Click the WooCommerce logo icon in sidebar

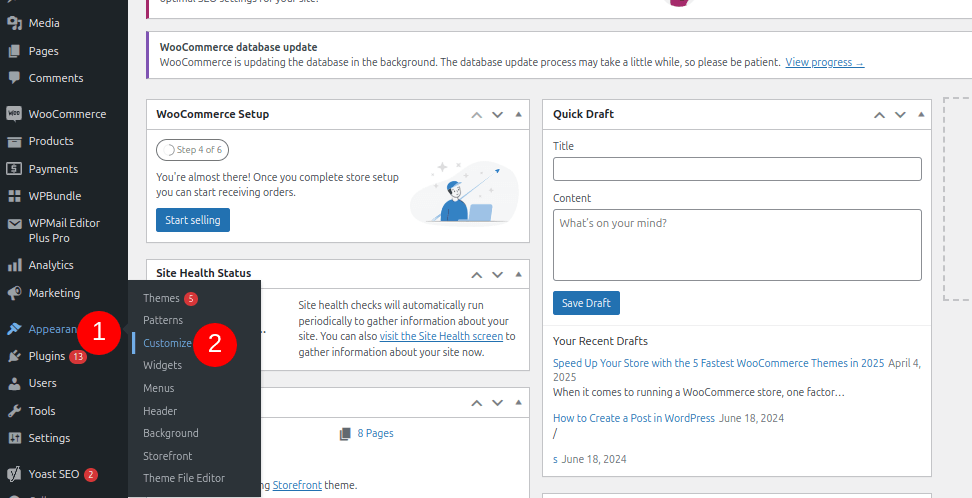point(14,114)
